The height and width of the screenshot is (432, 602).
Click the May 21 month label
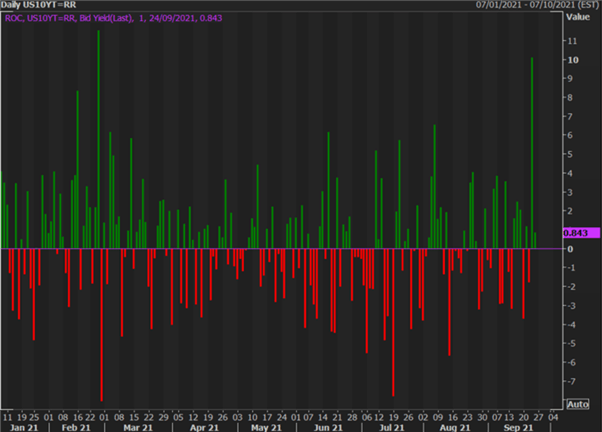[x=266, y=427]
